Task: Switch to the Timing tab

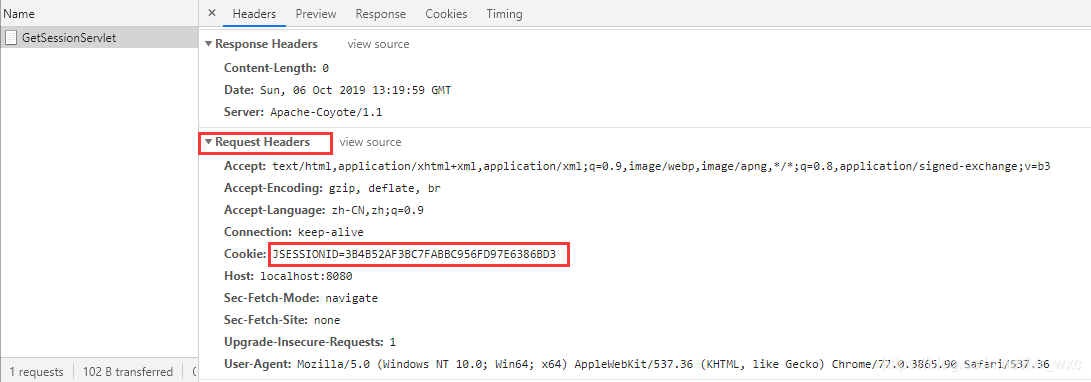Action: (504, 14)
